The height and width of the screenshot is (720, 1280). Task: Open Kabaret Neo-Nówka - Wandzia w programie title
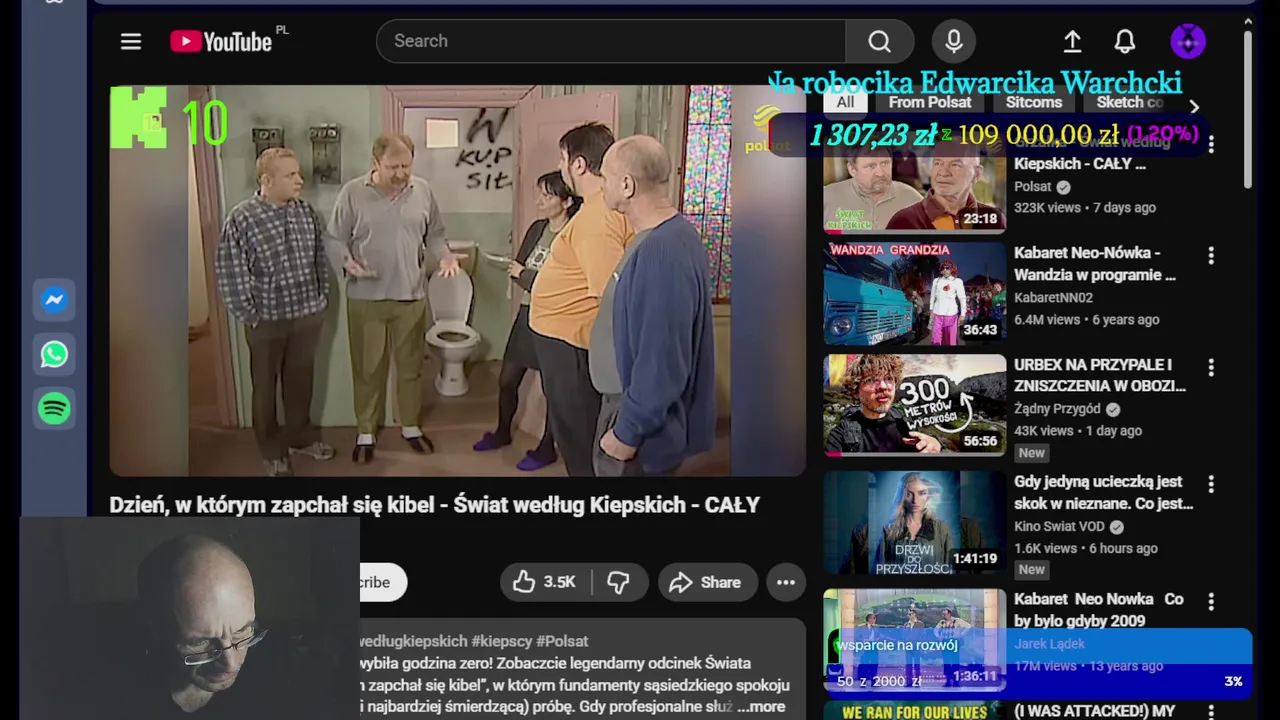(1095, 264)
